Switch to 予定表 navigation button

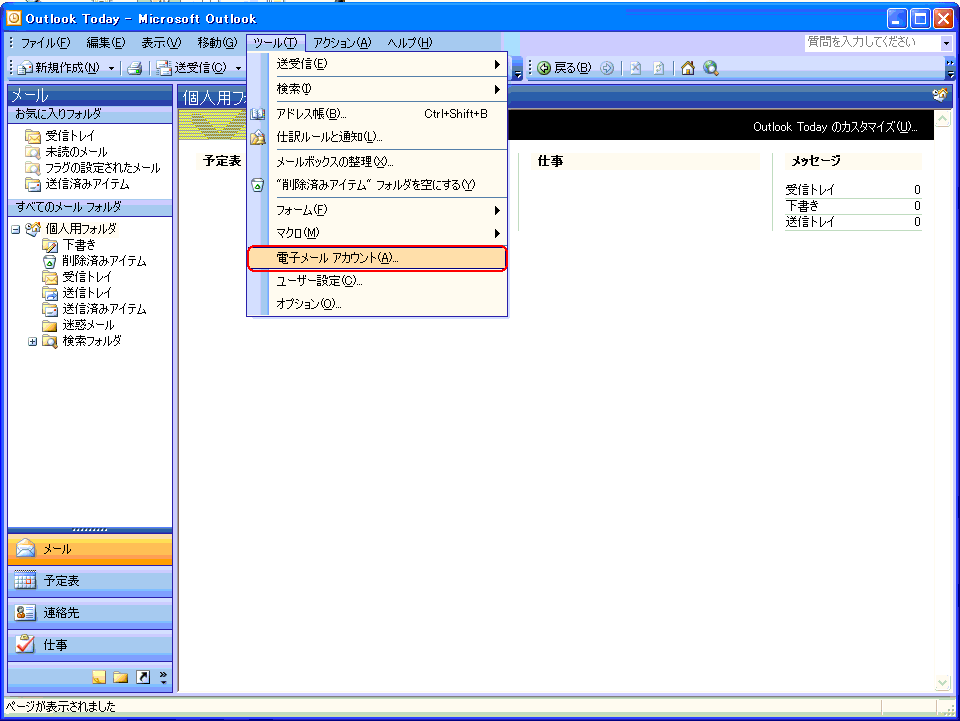click(90, 581)
